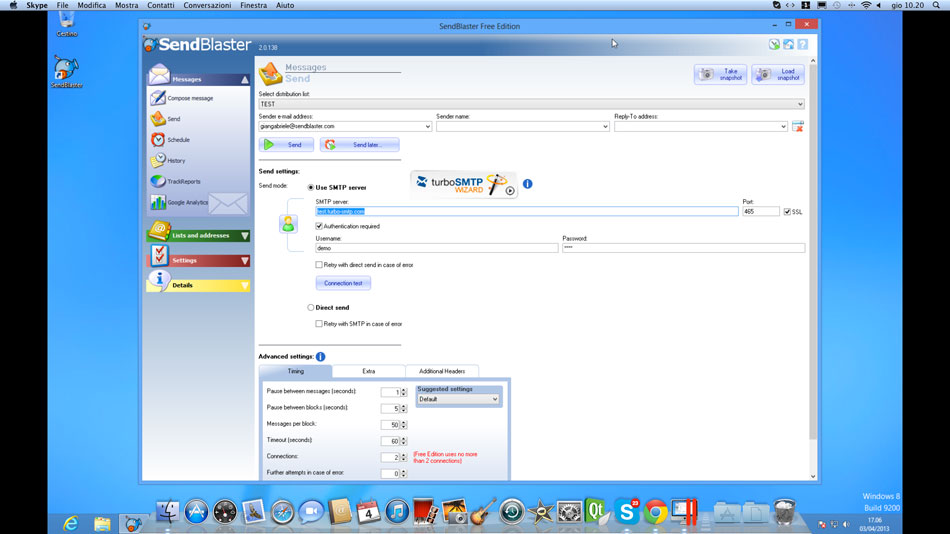Adjust the Connections stepper arrows

tap(404, 458)
